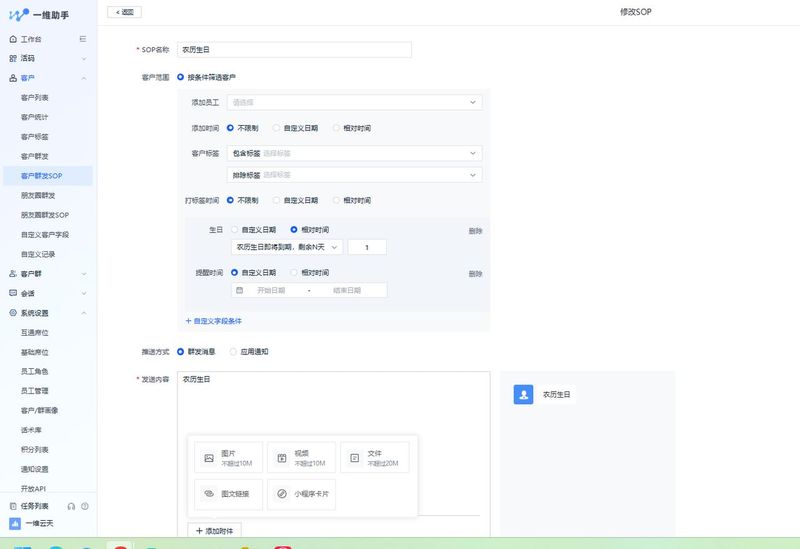The height and width of the screenshot is (549, 800).
Task: Click the 工作台 home icon
Action: tap(13, 39)
